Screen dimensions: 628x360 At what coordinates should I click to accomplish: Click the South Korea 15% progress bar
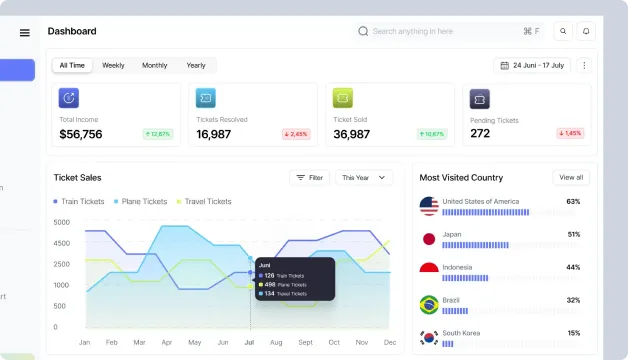(x=509, y=344)
